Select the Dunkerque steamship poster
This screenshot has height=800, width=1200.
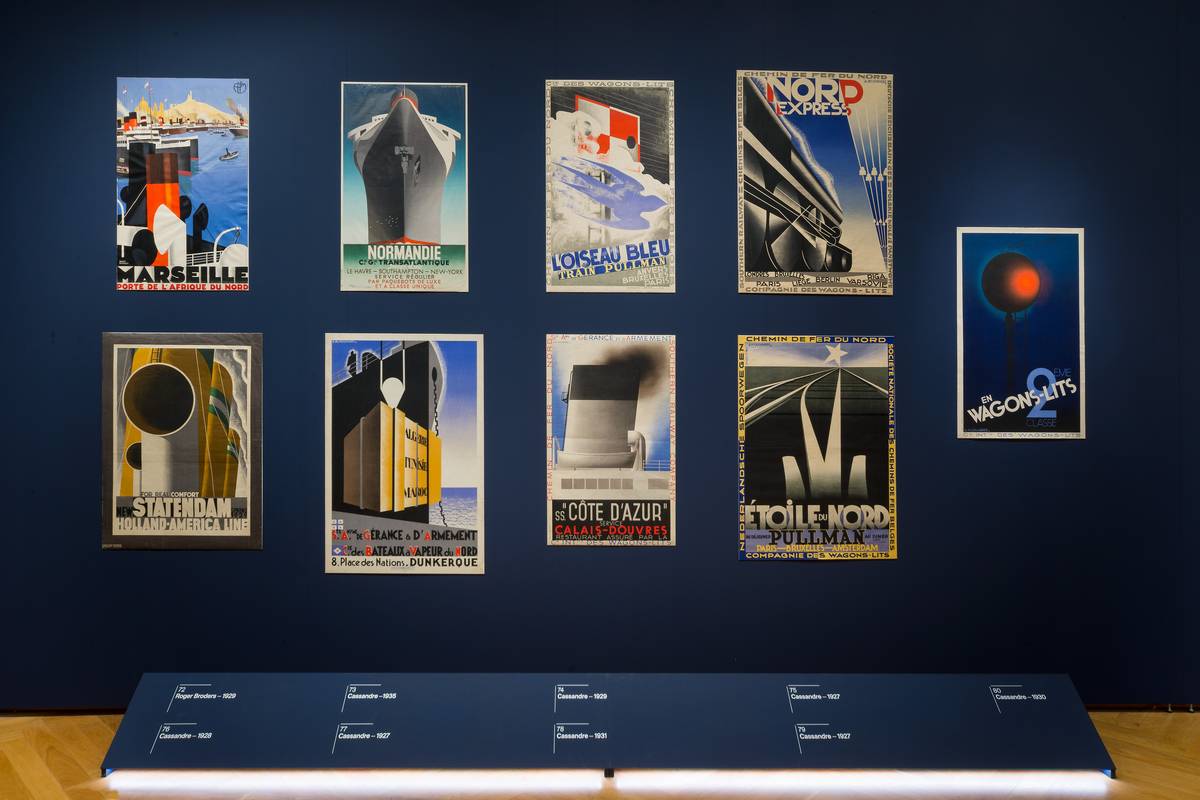click(404, 453)
